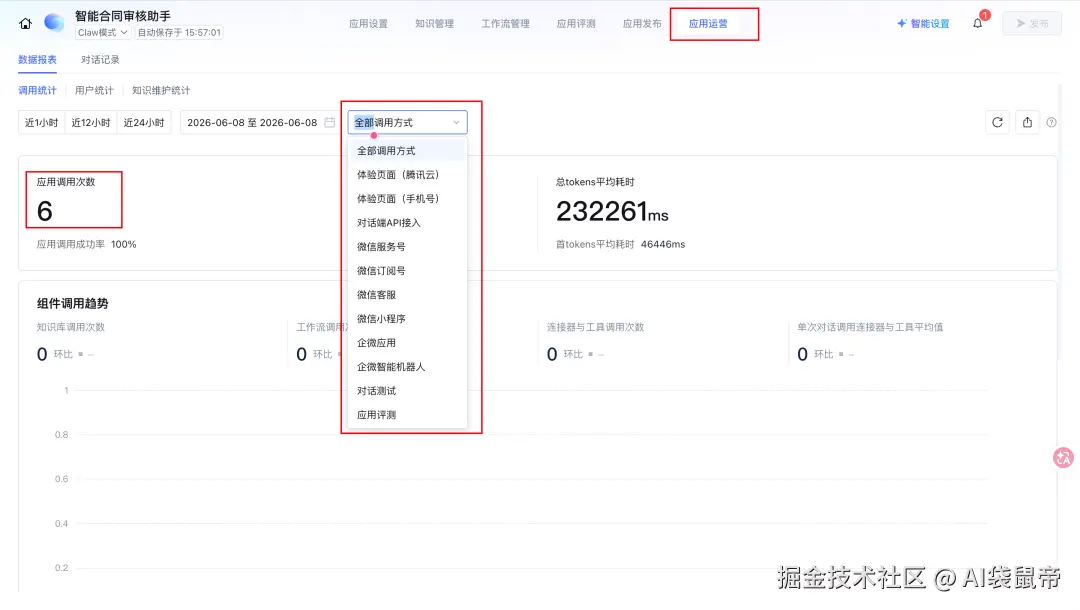Click the 发布 publish button
Screen dimensions: 1080x610
[x=1032, y=23]
